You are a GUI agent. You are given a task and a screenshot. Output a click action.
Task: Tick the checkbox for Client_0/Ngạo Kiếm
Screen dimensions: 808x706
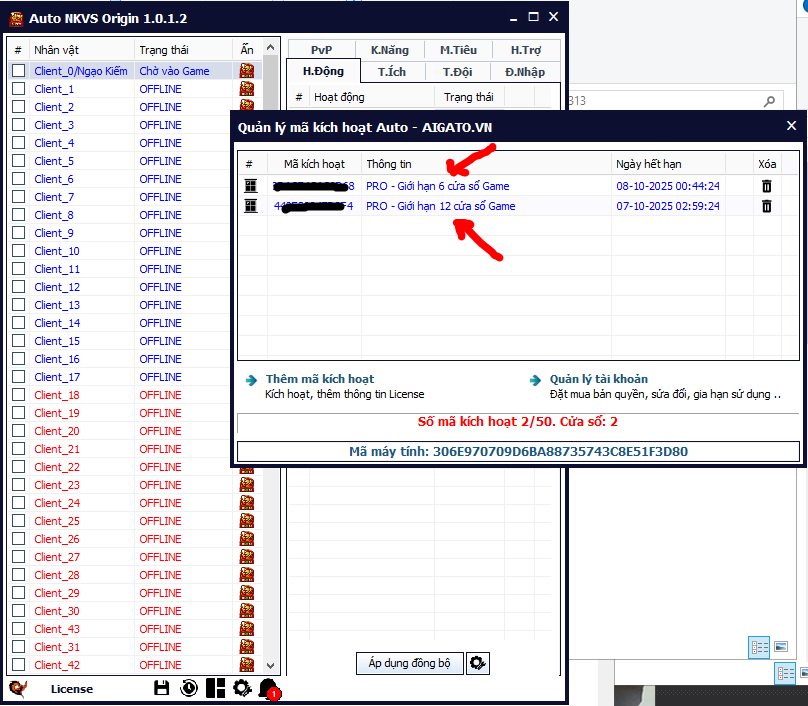[x=19, y=71]
